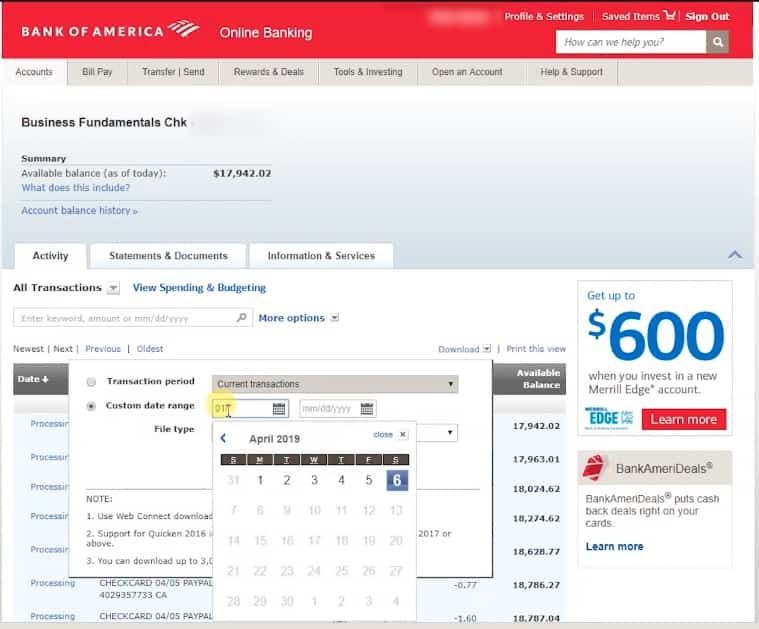Click the Bank of America logo
The image size is (759, 629).
110,30
